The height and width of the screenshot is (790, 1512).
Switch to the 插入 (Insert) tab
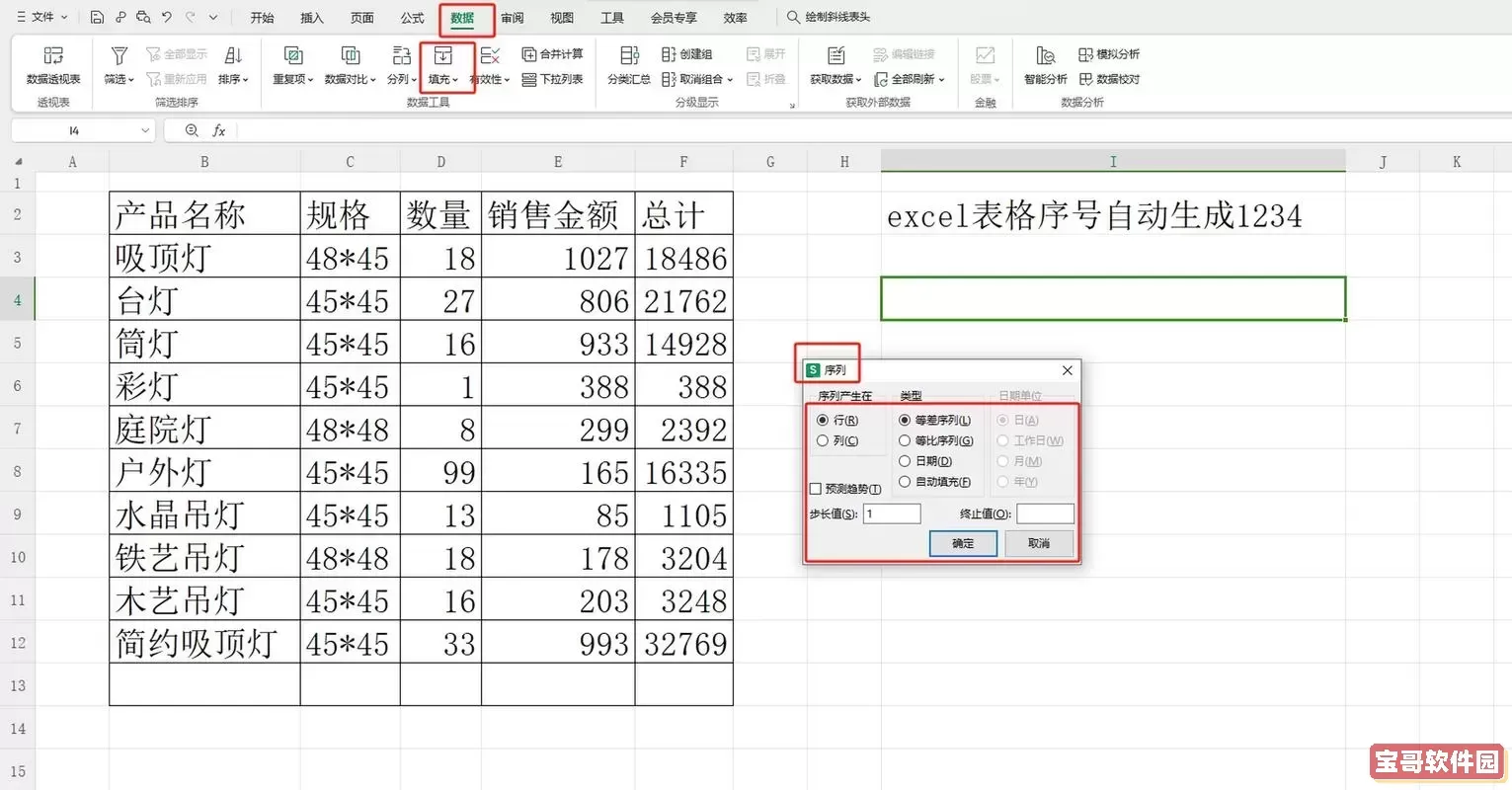[312, 18]
